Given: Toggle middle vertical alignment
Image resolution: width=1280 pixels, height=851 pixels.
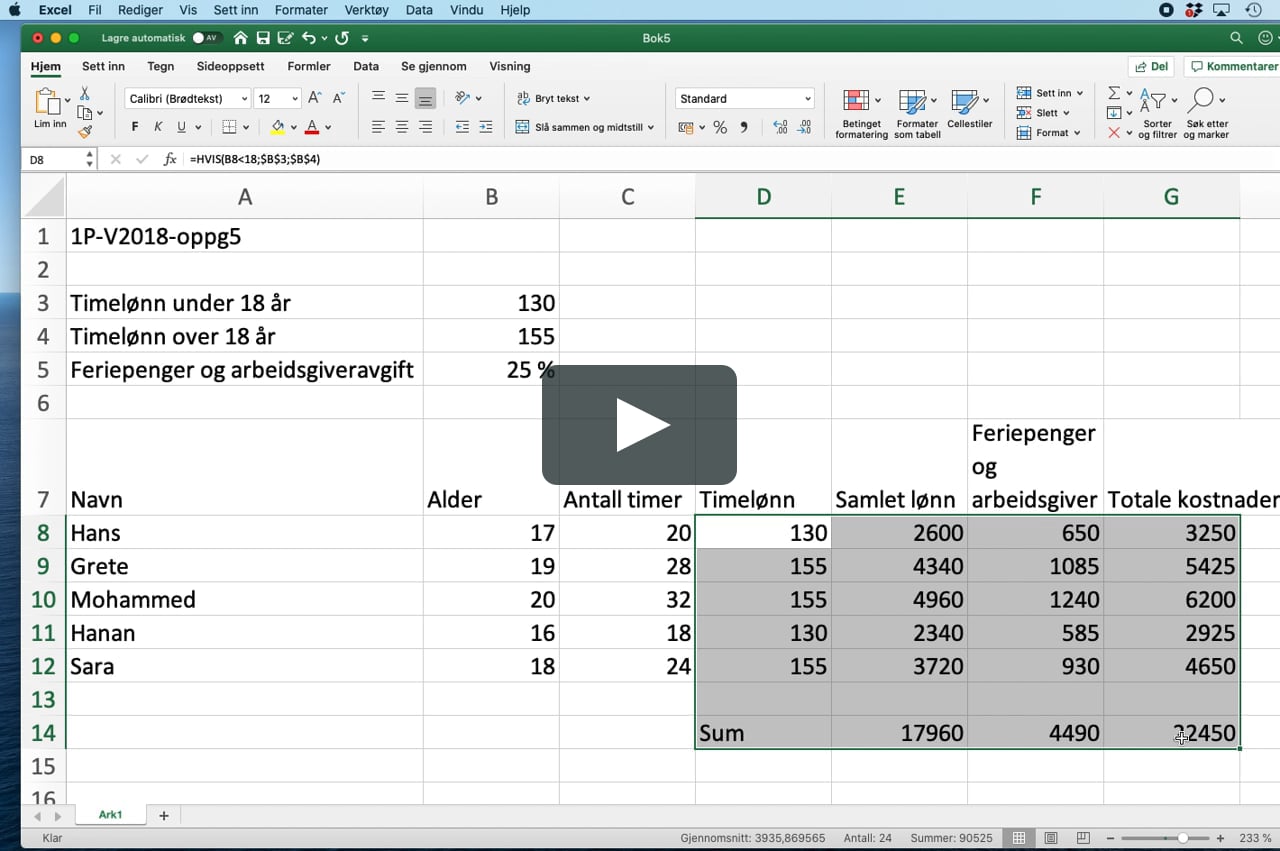Looking at the screenshot, I should pyautogui.click(x=402, y=98).
